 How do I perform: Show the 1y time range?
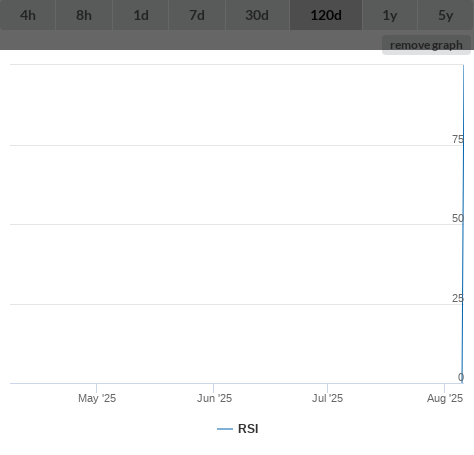tap(390, 15)
